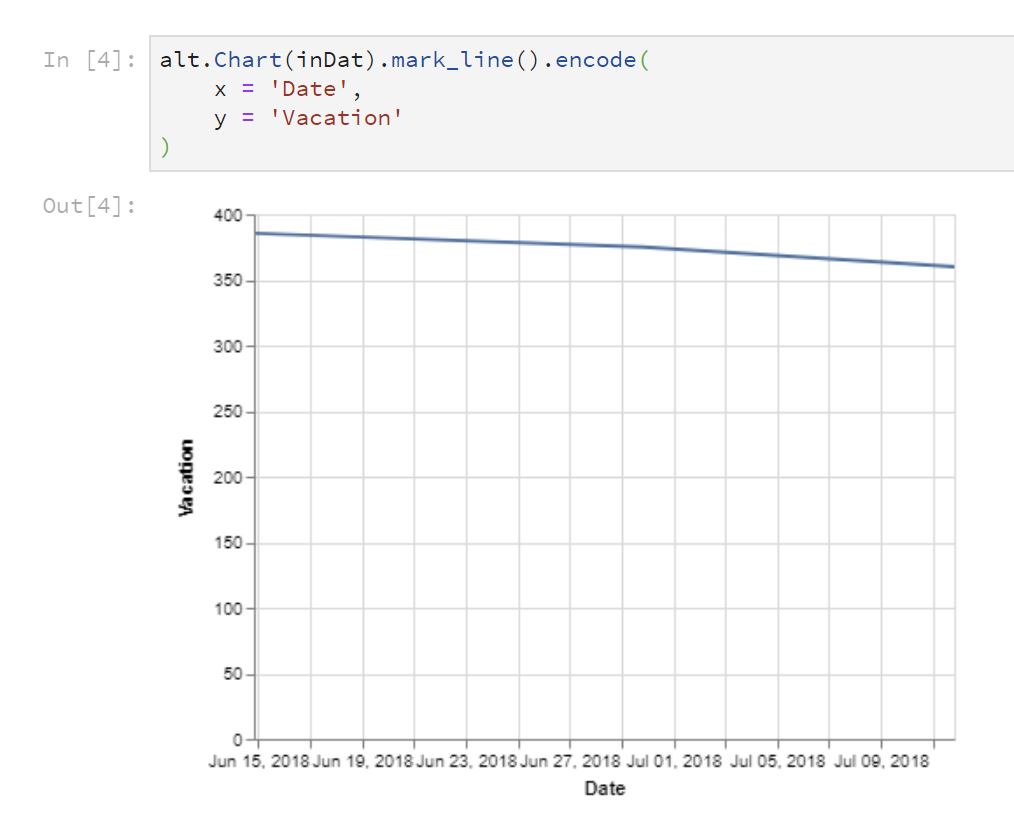The height and width of the screenshot is (821, 1014).
Task: Click the Date x-axis title
Action: pyautogui.click(x=603, y=788)
